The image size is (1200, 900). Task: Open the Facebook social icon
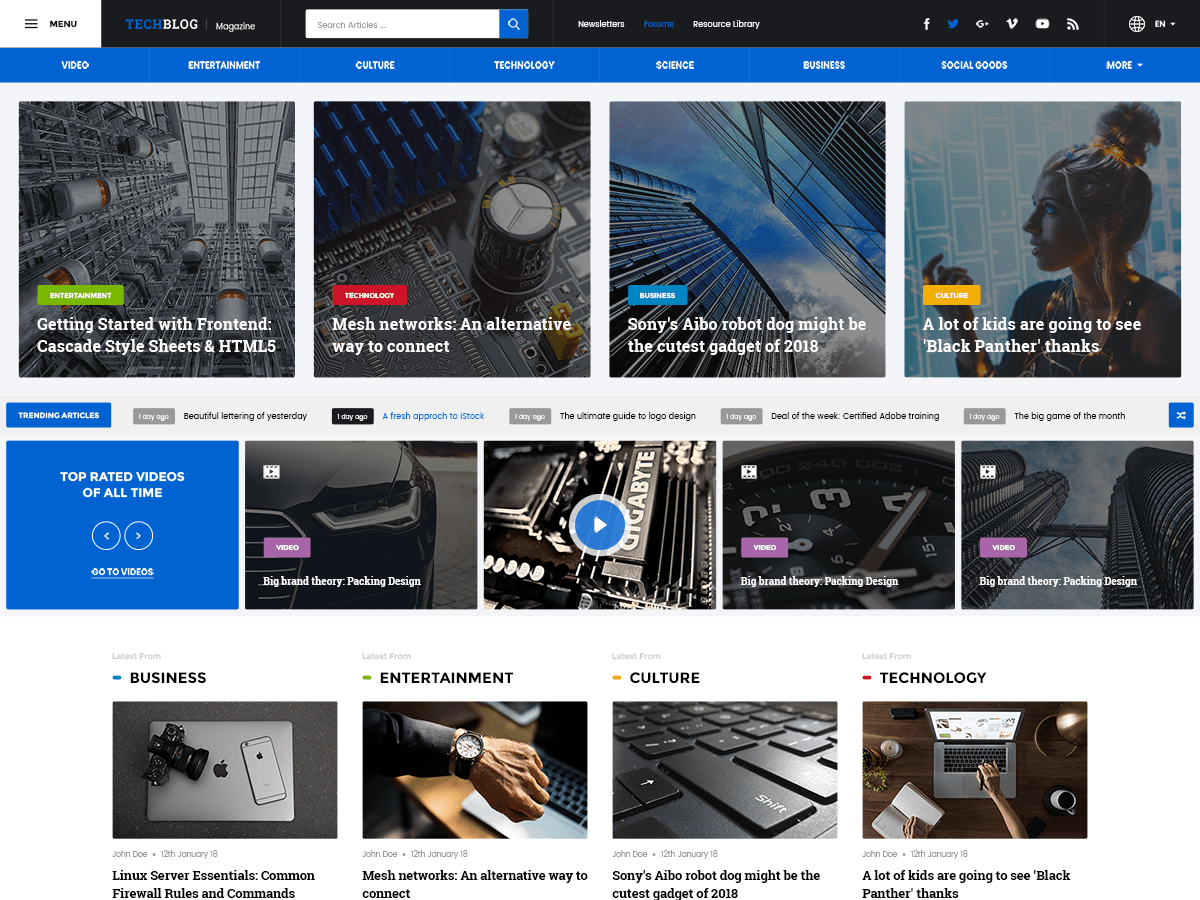pyautogui.click(x=926, y=24)
